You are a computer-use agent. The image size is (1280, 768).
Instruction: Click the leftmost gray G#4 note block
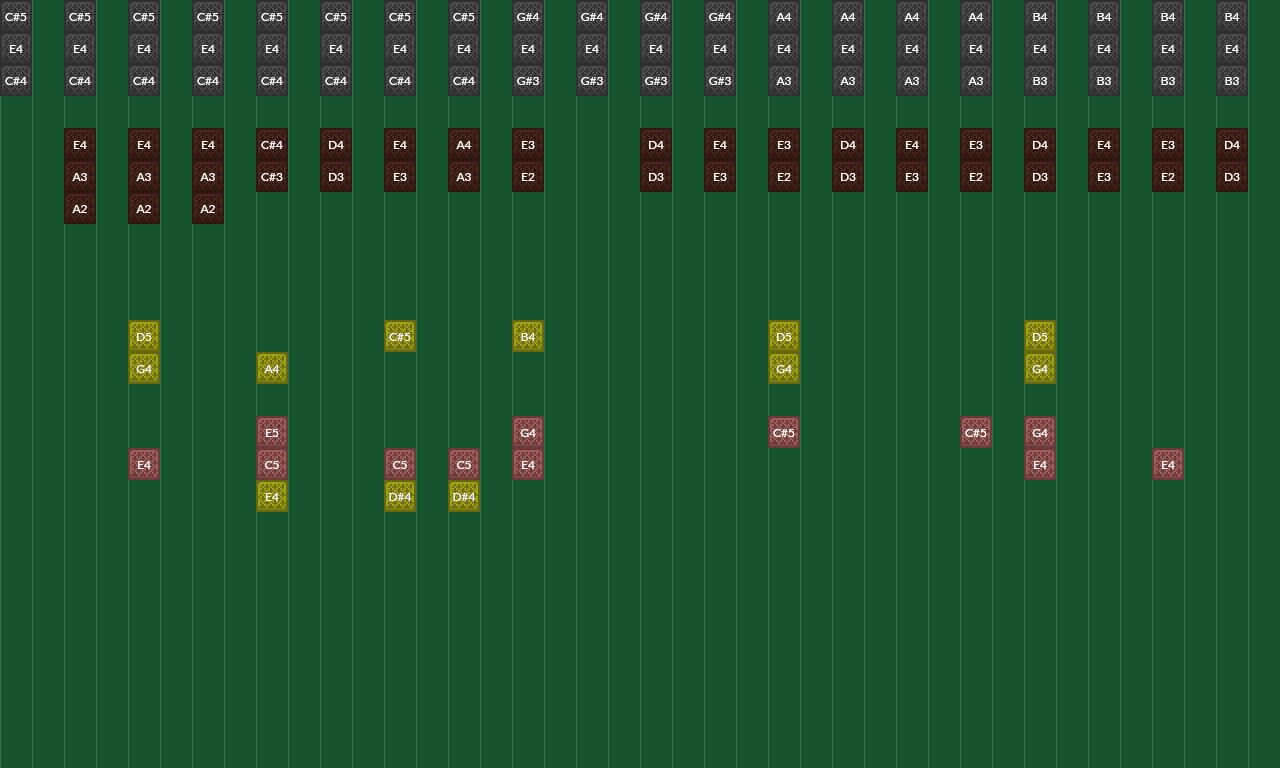click(528, 17)
